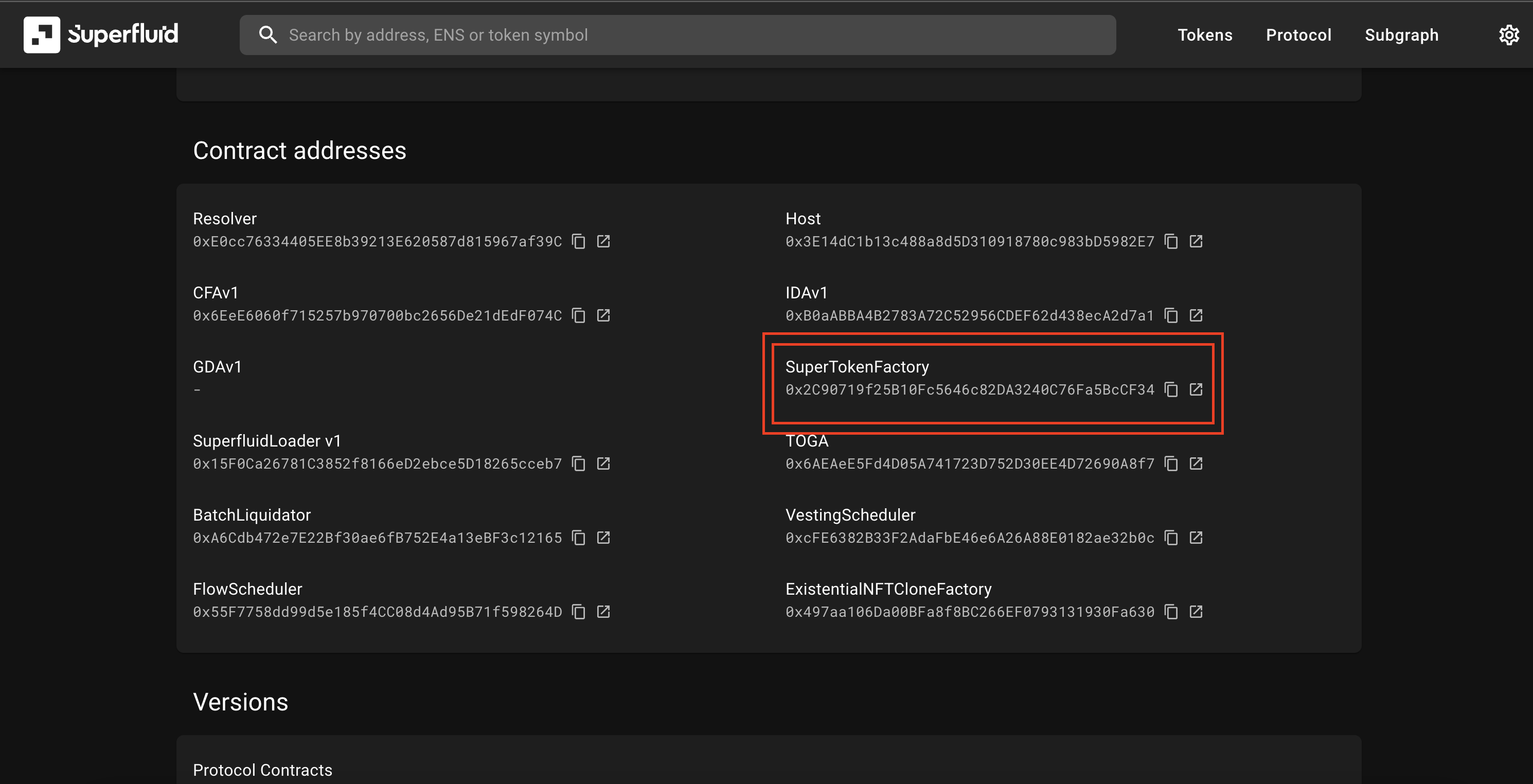Copy the TOGA contract address

point(1171,464)
